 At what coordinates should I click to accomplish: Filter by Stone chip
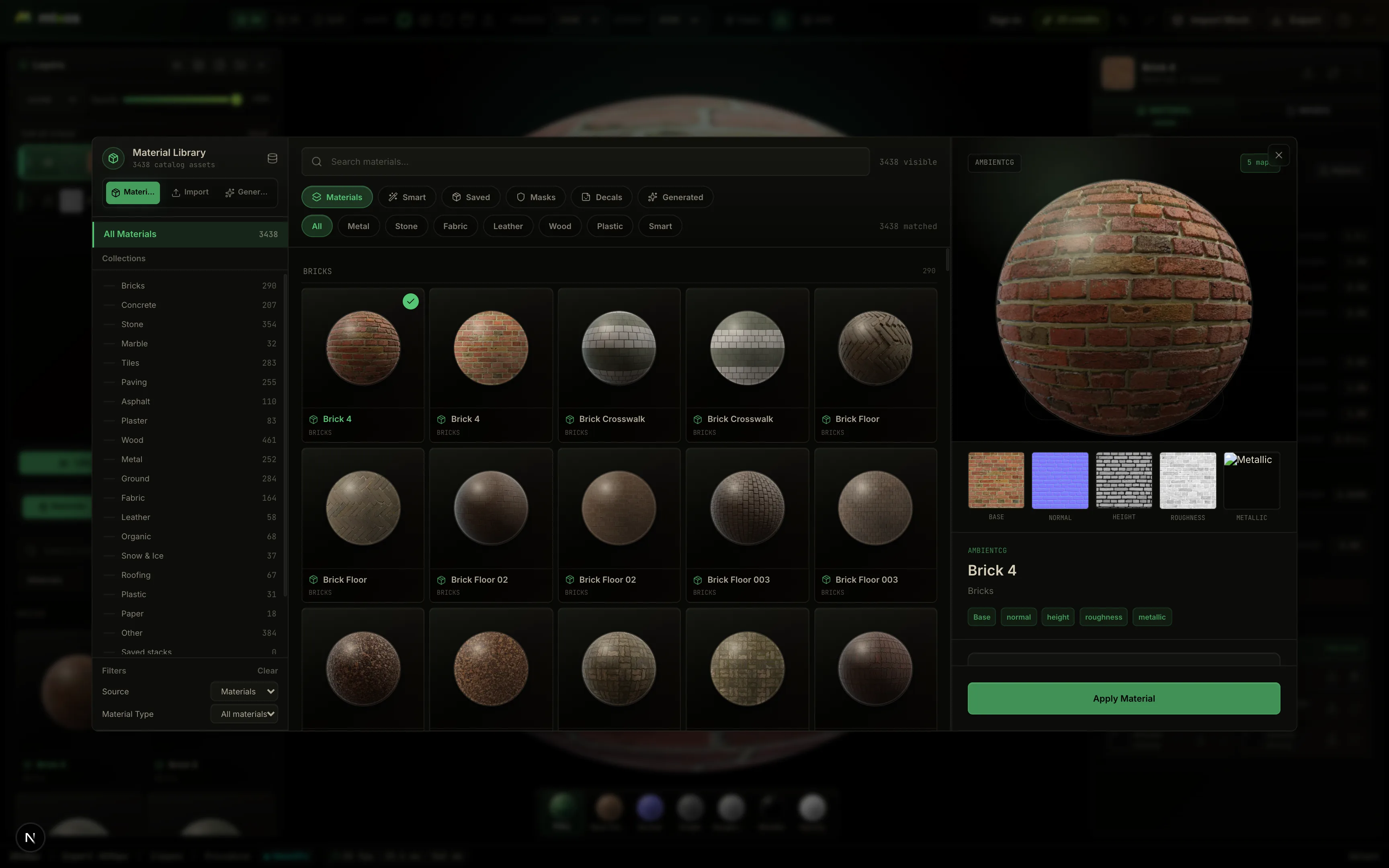(x=406, y=226)
